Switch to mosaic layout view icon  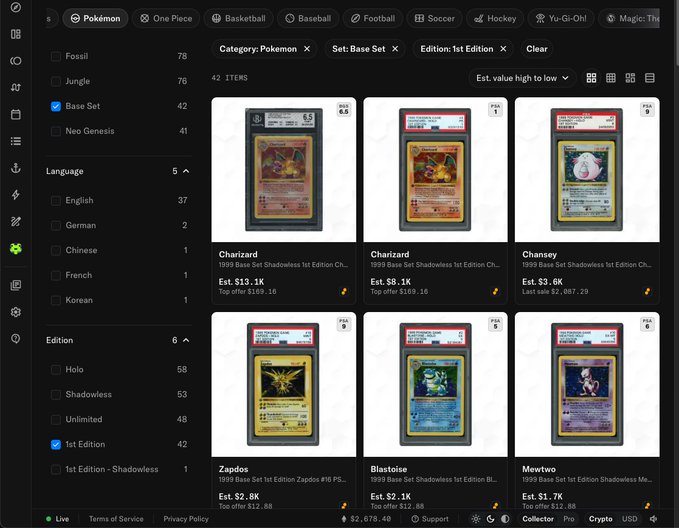coord(630,78)
